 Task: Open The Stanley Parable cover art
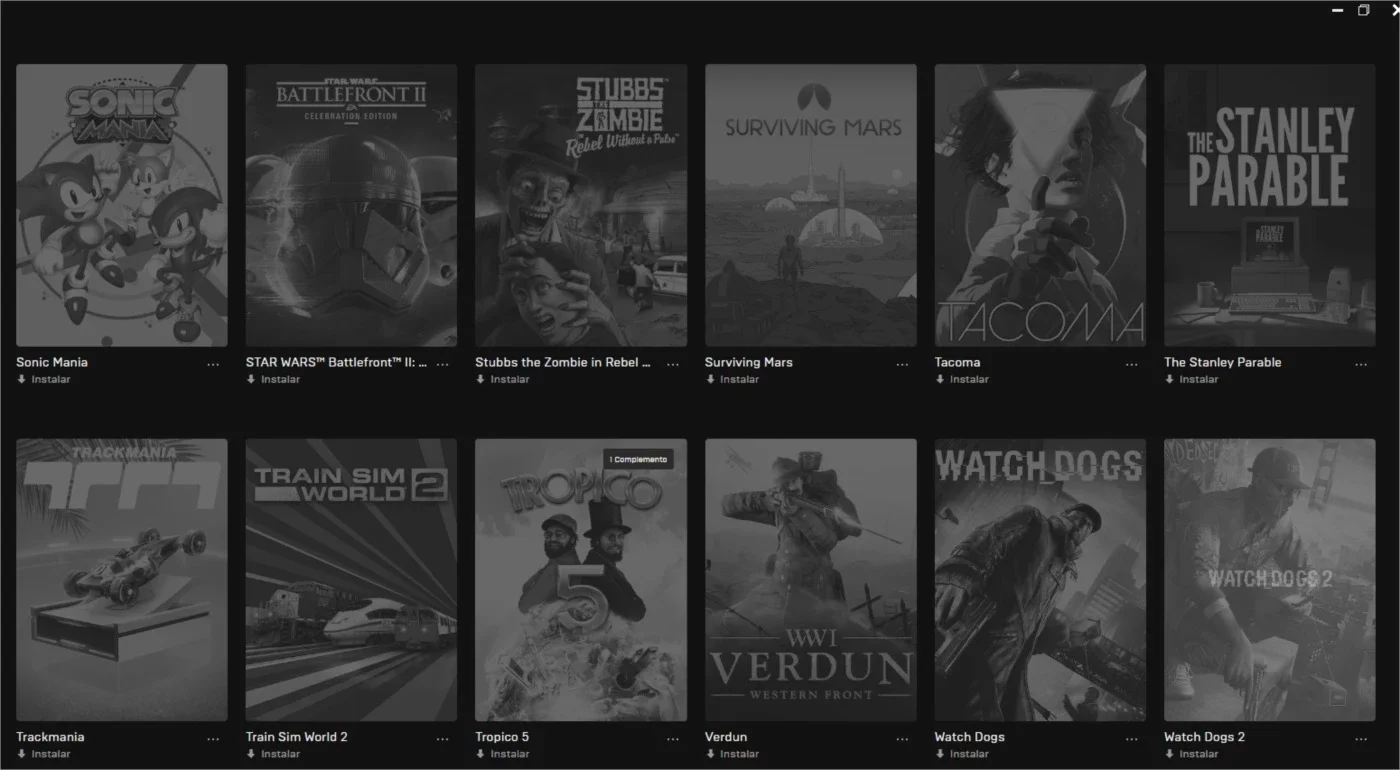1270,206
